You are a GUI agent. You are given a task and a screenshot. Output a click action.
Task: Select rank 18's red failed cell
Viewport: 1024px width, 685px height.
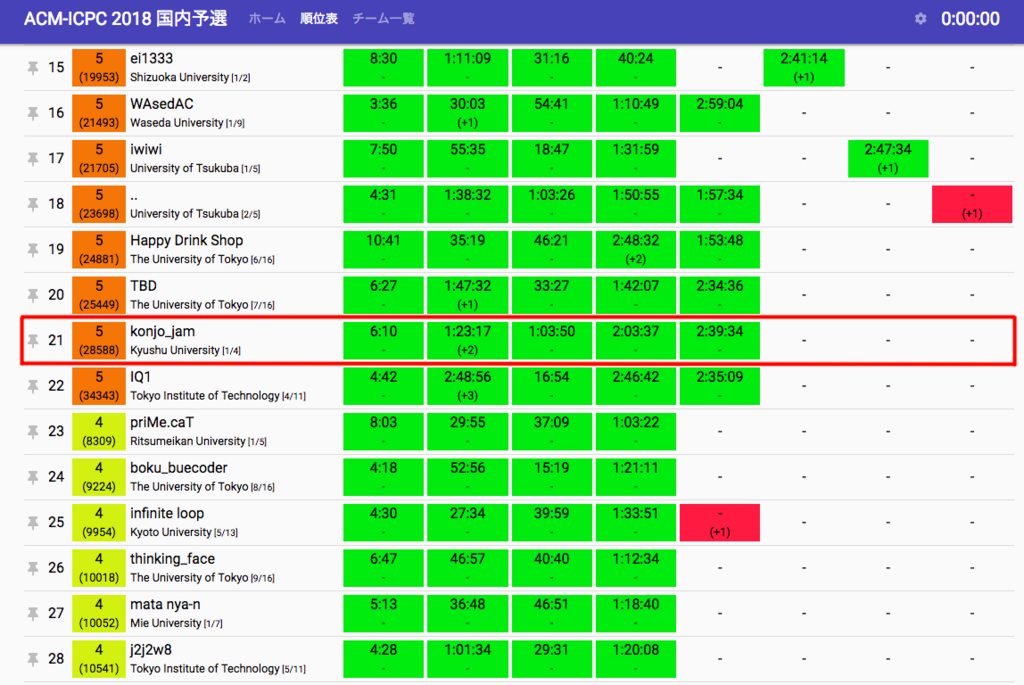coord(972,204)
